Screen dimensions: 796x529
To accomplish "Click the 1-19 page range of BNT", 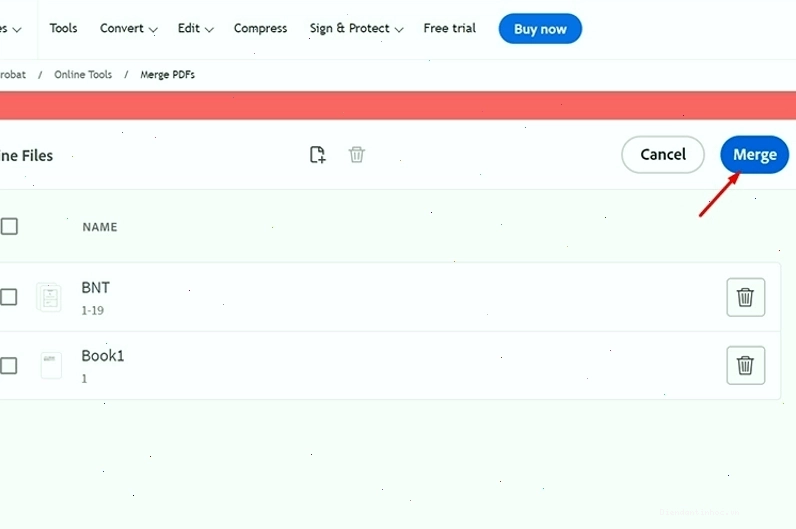I will click(x=92, y=310).
